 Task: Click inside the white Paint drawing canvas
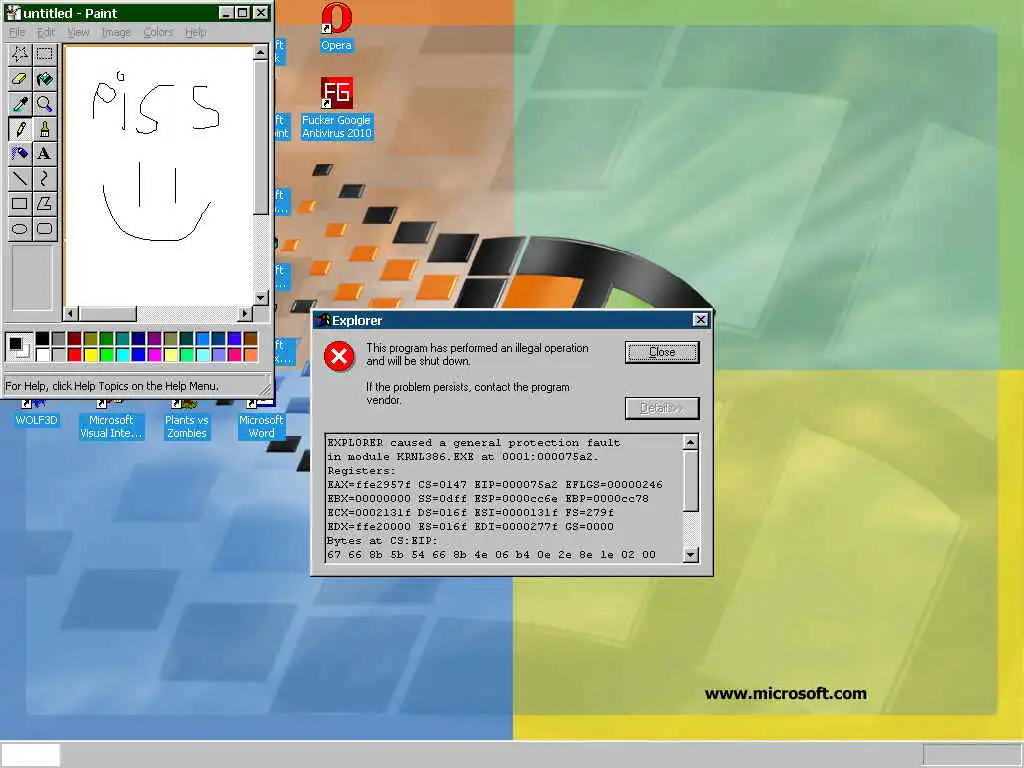coord(159,175)
